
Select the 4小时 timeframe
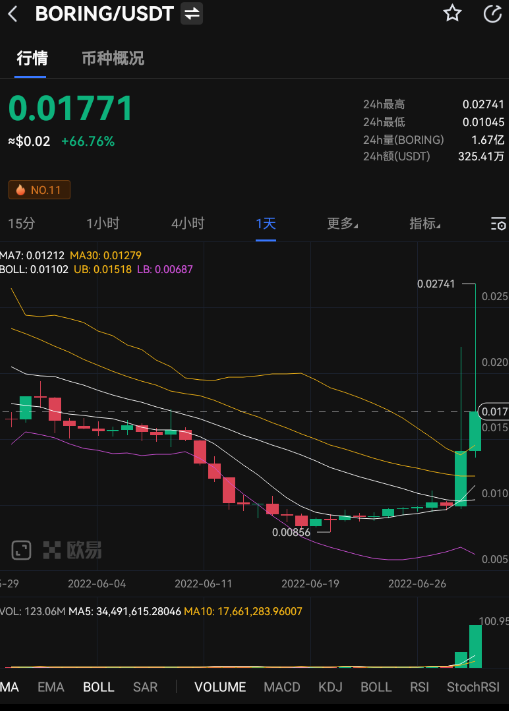point(188,224)
